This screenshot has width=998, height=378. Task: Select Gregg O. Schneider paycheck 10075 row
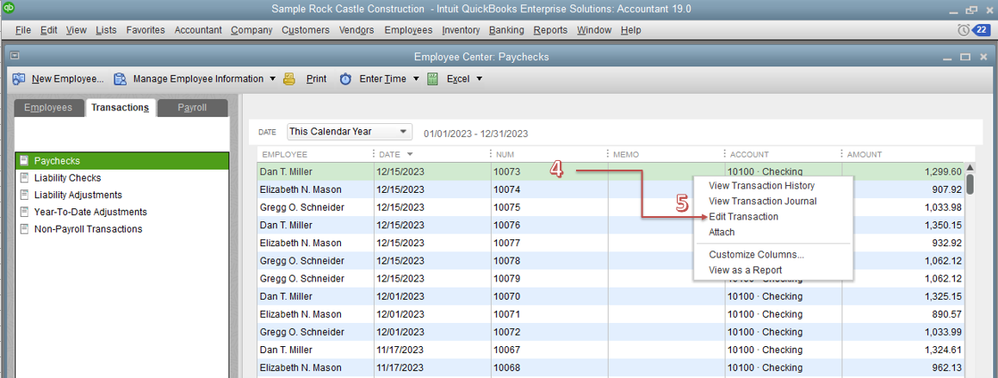click(611, 207)
